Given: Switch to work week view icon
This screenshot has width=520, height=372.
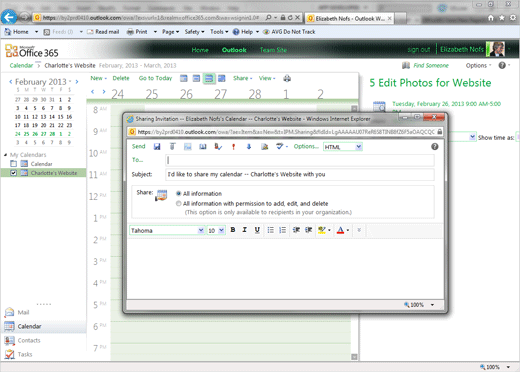Looking at the screenshot, I should [x=196, y=78].
